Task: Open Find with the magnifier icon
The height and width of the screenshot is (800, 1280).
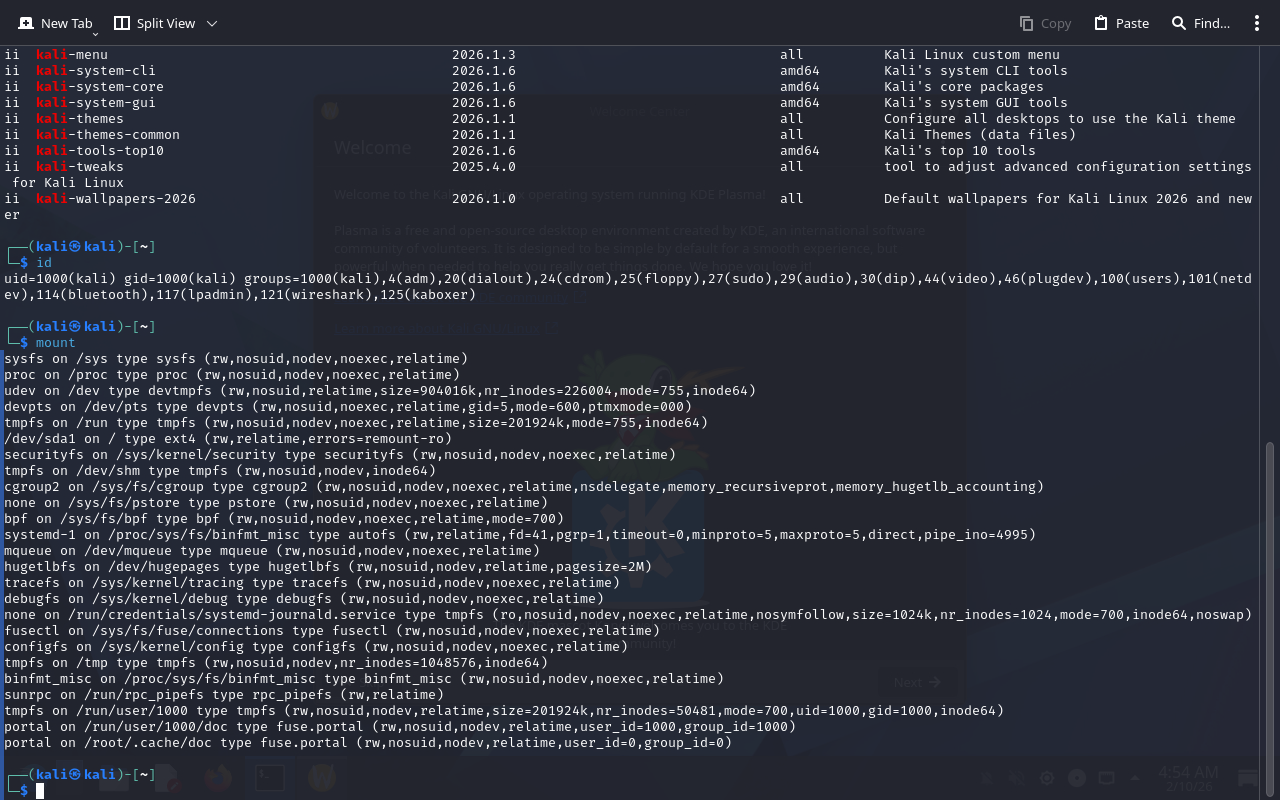Action: (1179, 23)
